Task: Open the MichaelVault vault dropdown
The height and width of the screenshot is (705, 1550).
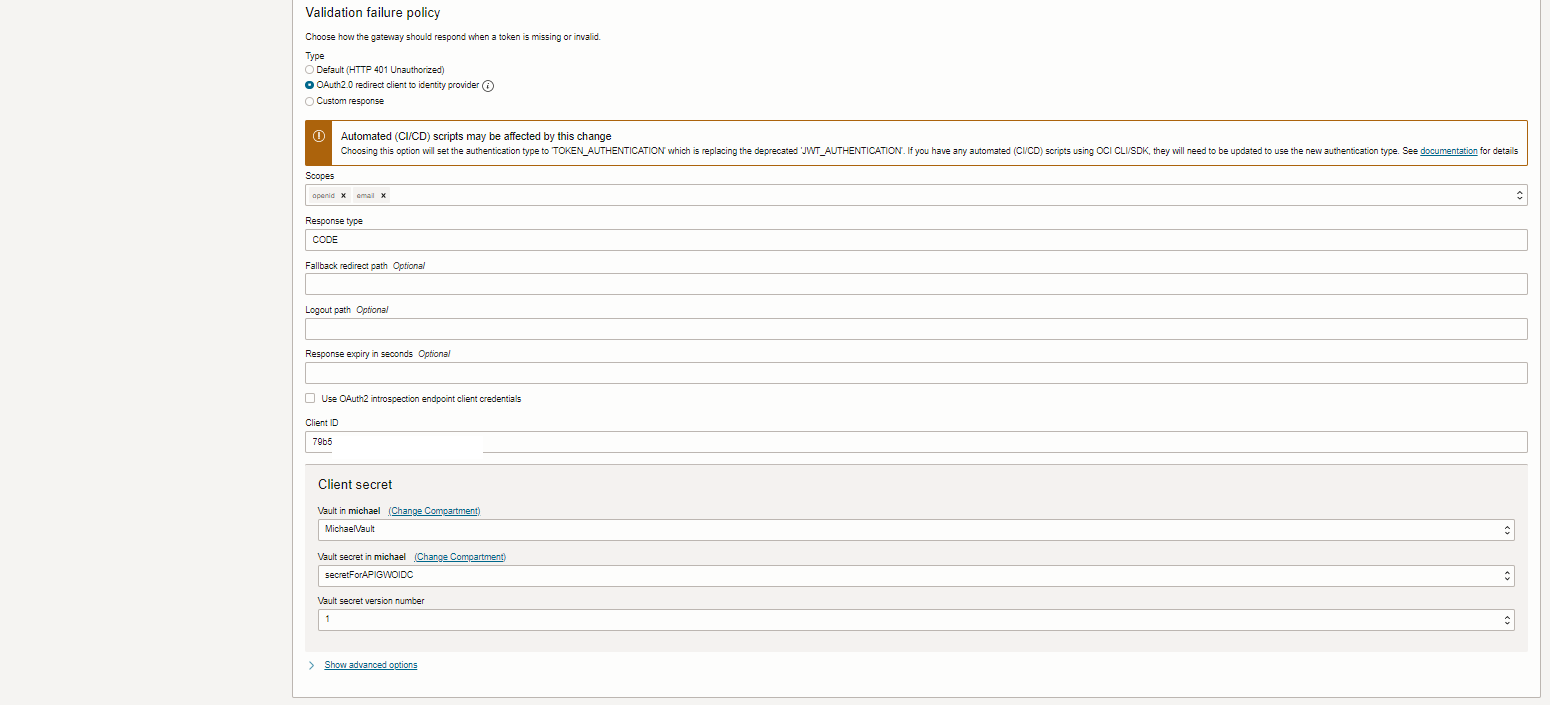Action: click(900, 530)
